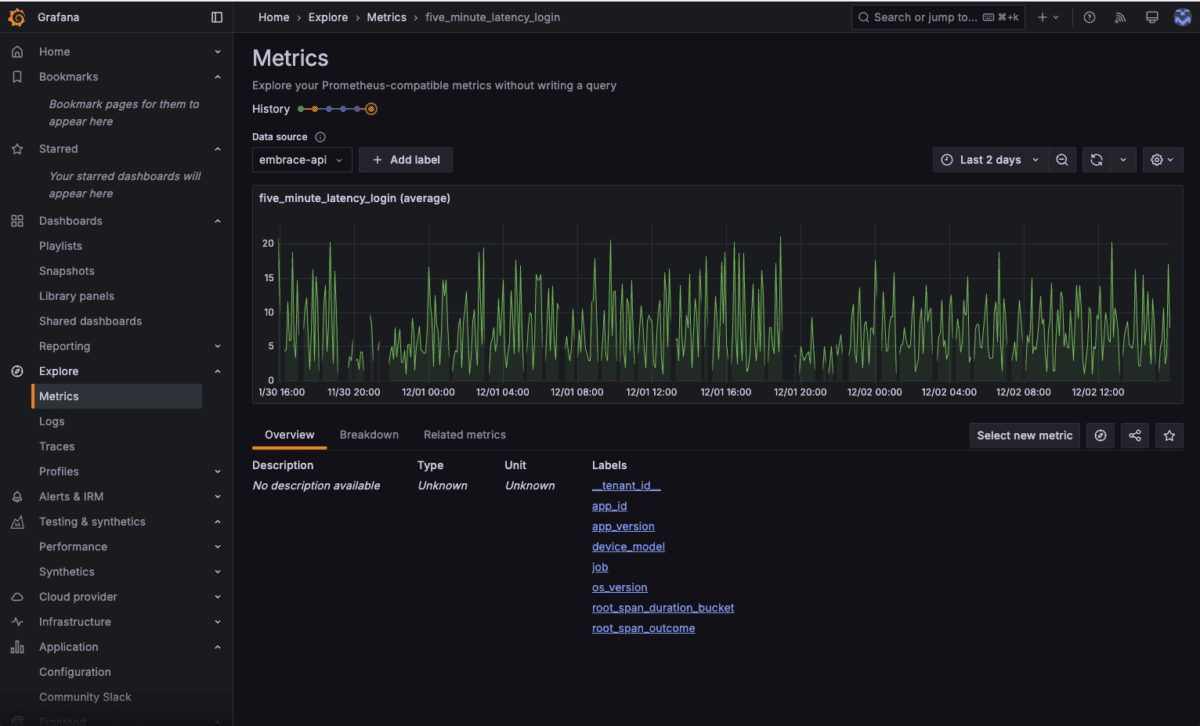
Task: Click the monitor icon in top bar
Action: pyautogui.click(x=1152, y=17)
